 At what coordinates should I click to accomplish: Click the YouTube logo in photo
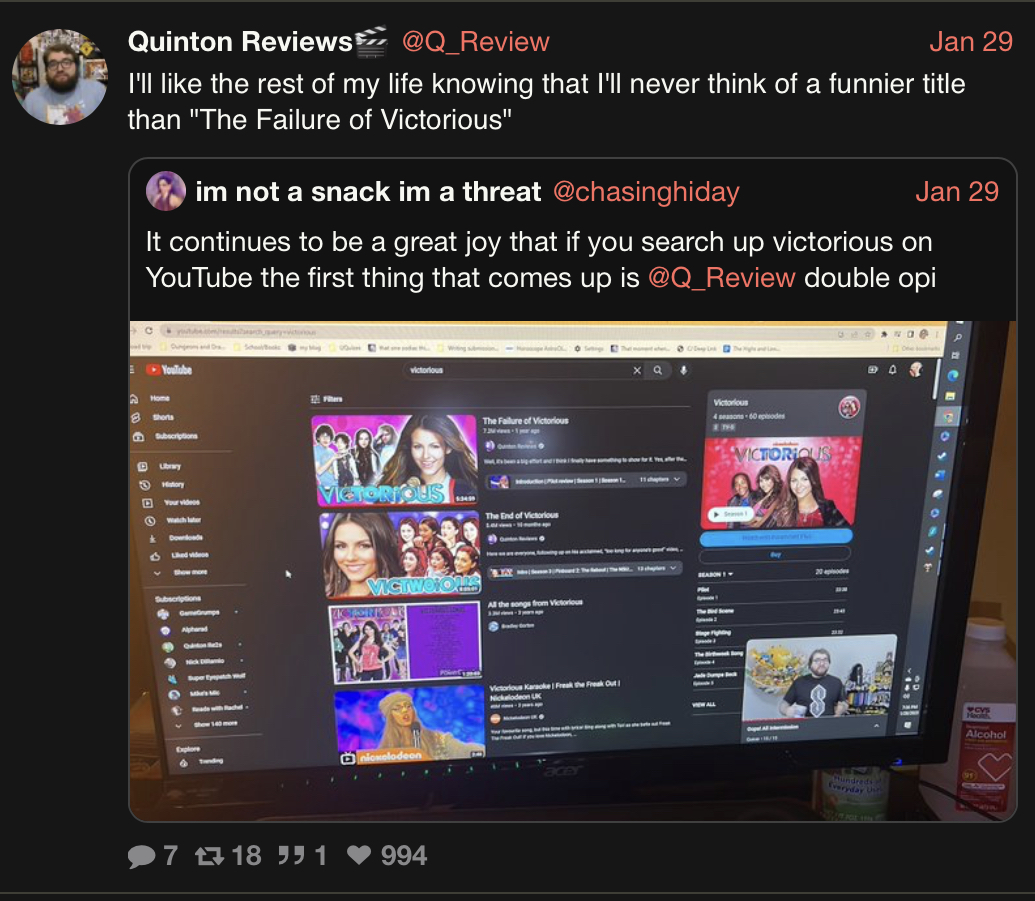(x=169, y=370)
